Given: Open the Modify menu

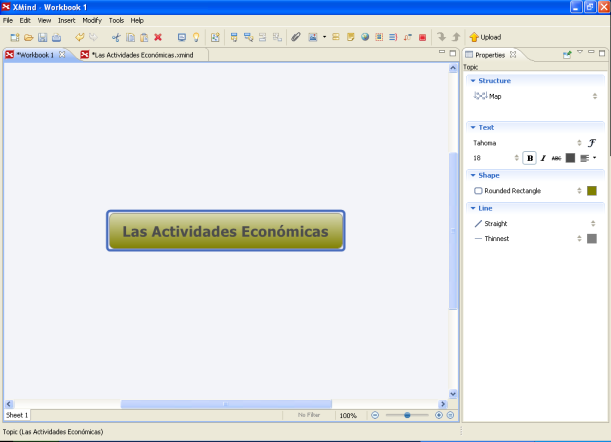Looking at the screenshot, I should (92, 20).
